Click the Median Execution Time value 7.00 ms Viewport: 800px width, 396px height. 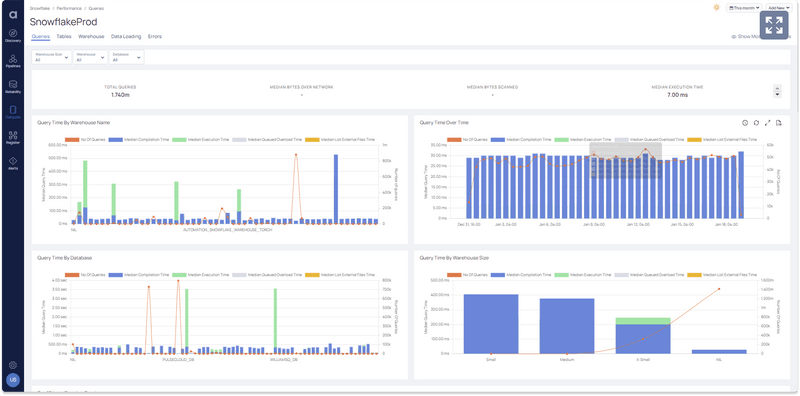point(677,95)
